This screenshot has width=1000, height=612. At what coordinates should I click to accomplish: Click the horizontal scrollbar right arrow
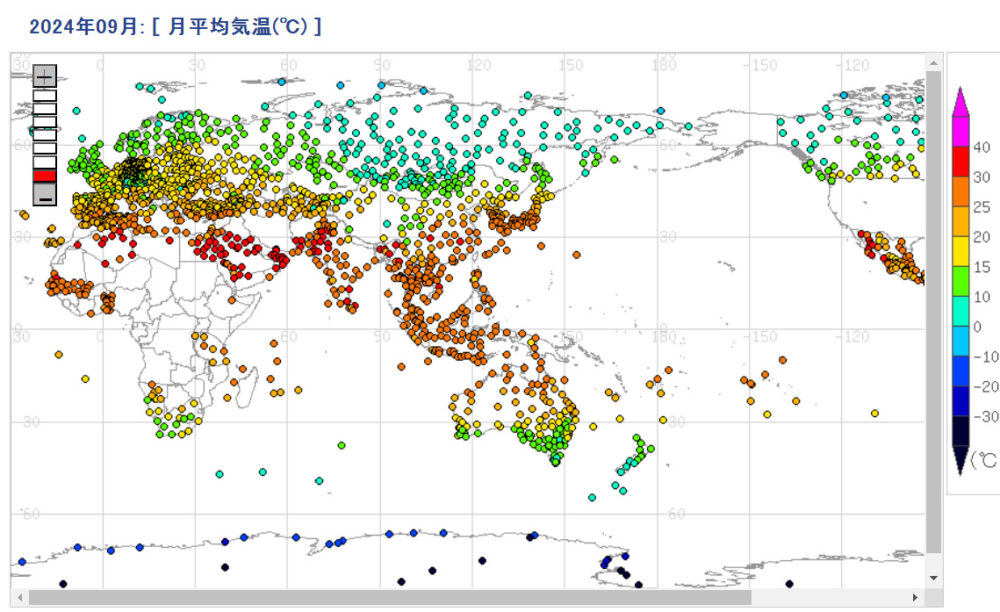[917, 597]
